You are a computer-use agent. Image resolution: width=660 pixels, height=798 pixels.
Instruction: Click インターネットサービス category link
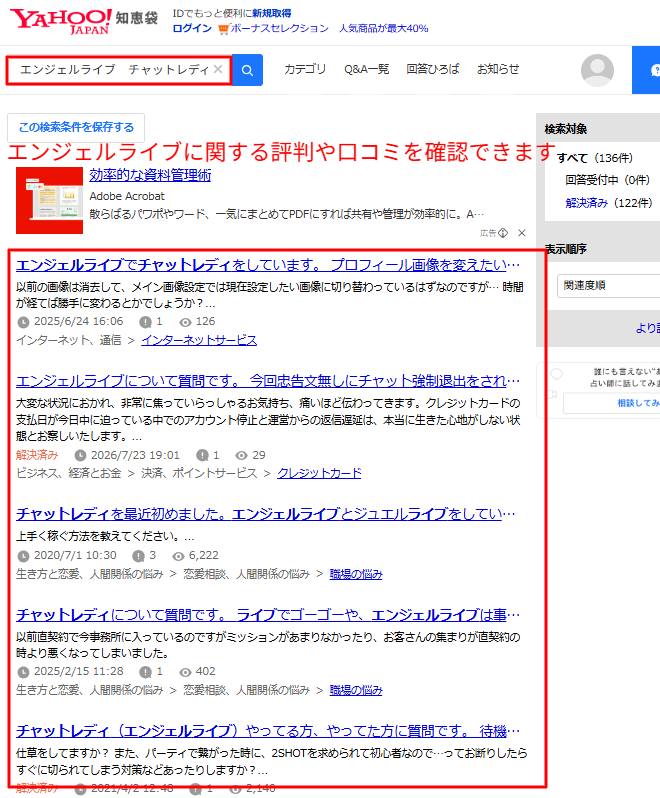click(199, 340)
